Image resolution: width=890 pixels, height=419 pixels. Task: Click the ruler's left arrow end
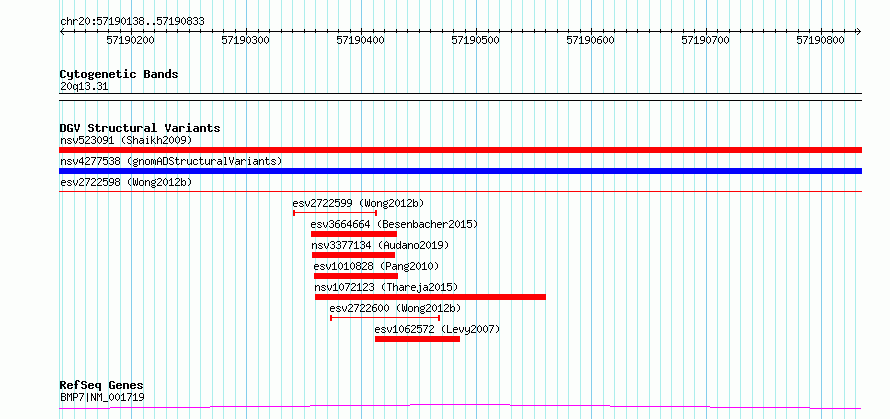click(62, 31)
